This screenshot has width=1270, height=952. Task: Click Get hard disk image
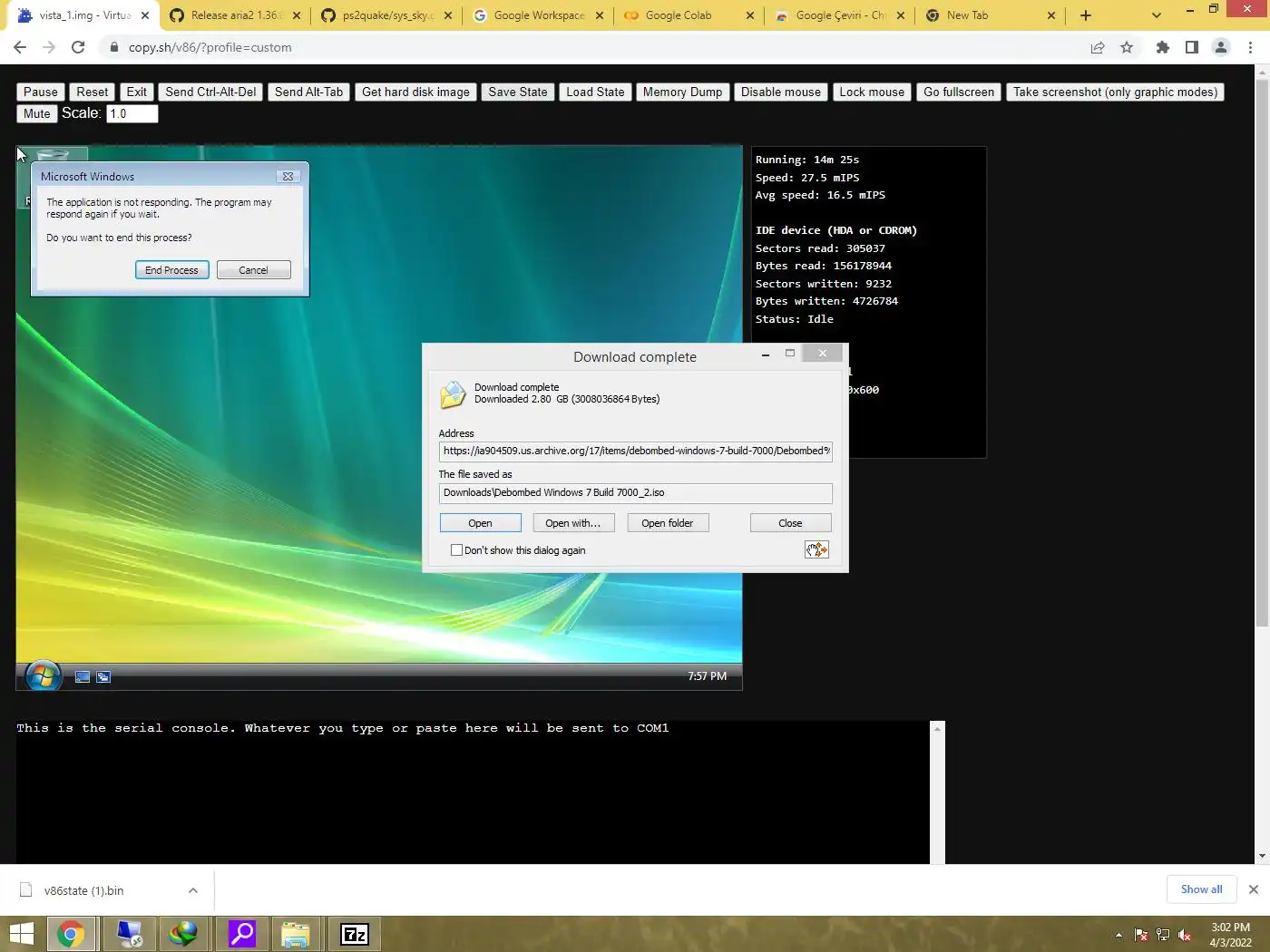pyautogui.click(x=415, y=92)
